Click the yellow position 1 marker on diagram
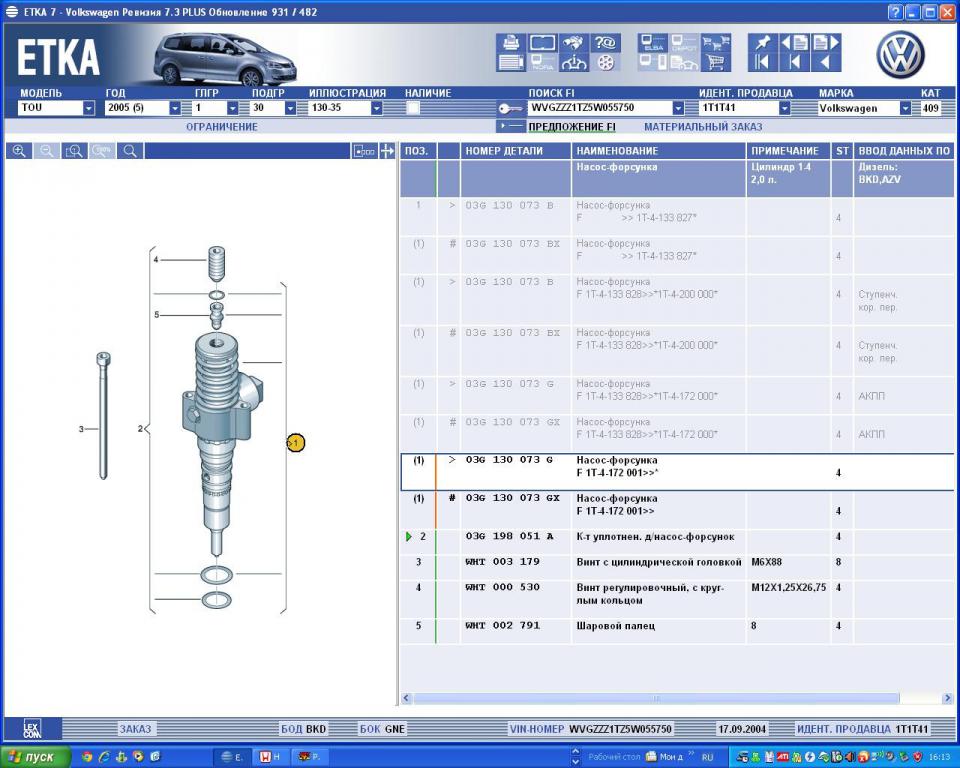 click(296, 442)
